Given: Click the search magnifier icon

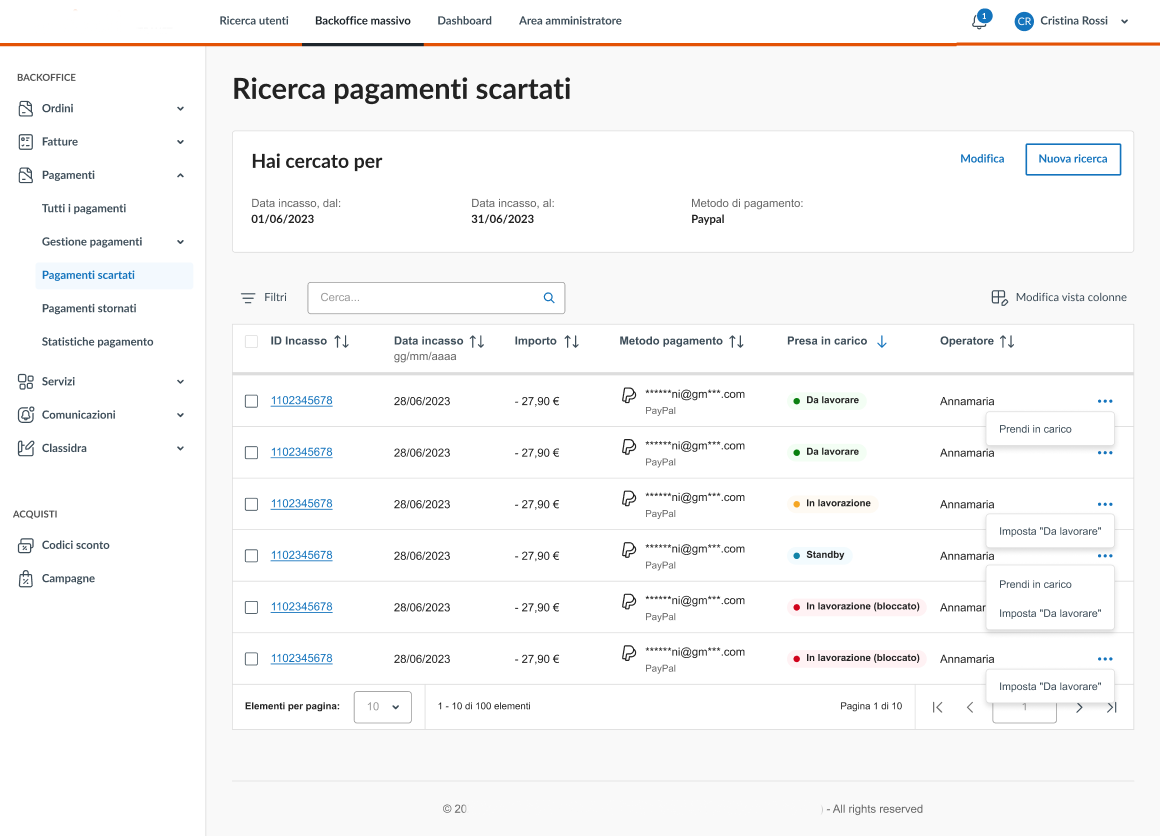Looking at the screenshot, I should point(548,298).
